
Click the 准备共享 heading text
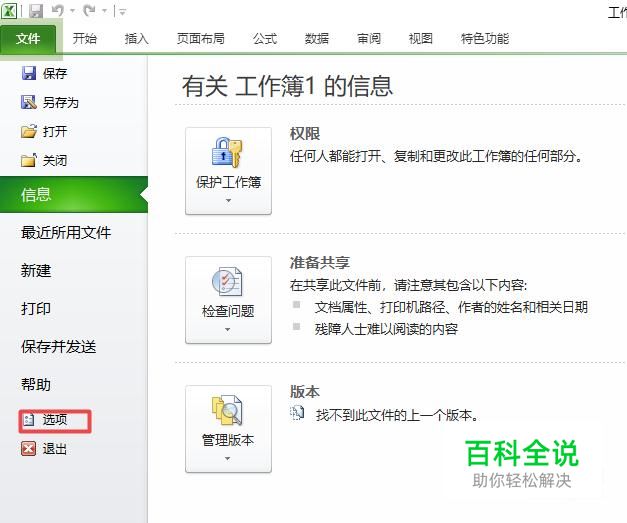point(320,263)
